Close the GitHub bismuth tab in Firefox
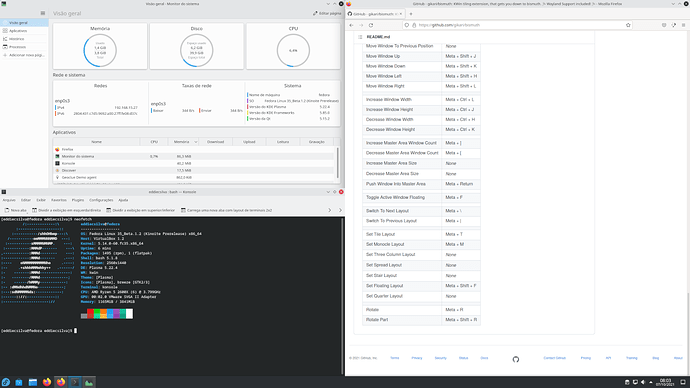This screenshot has width=690, height=388. pyautogui.click(x=400, y=14)
